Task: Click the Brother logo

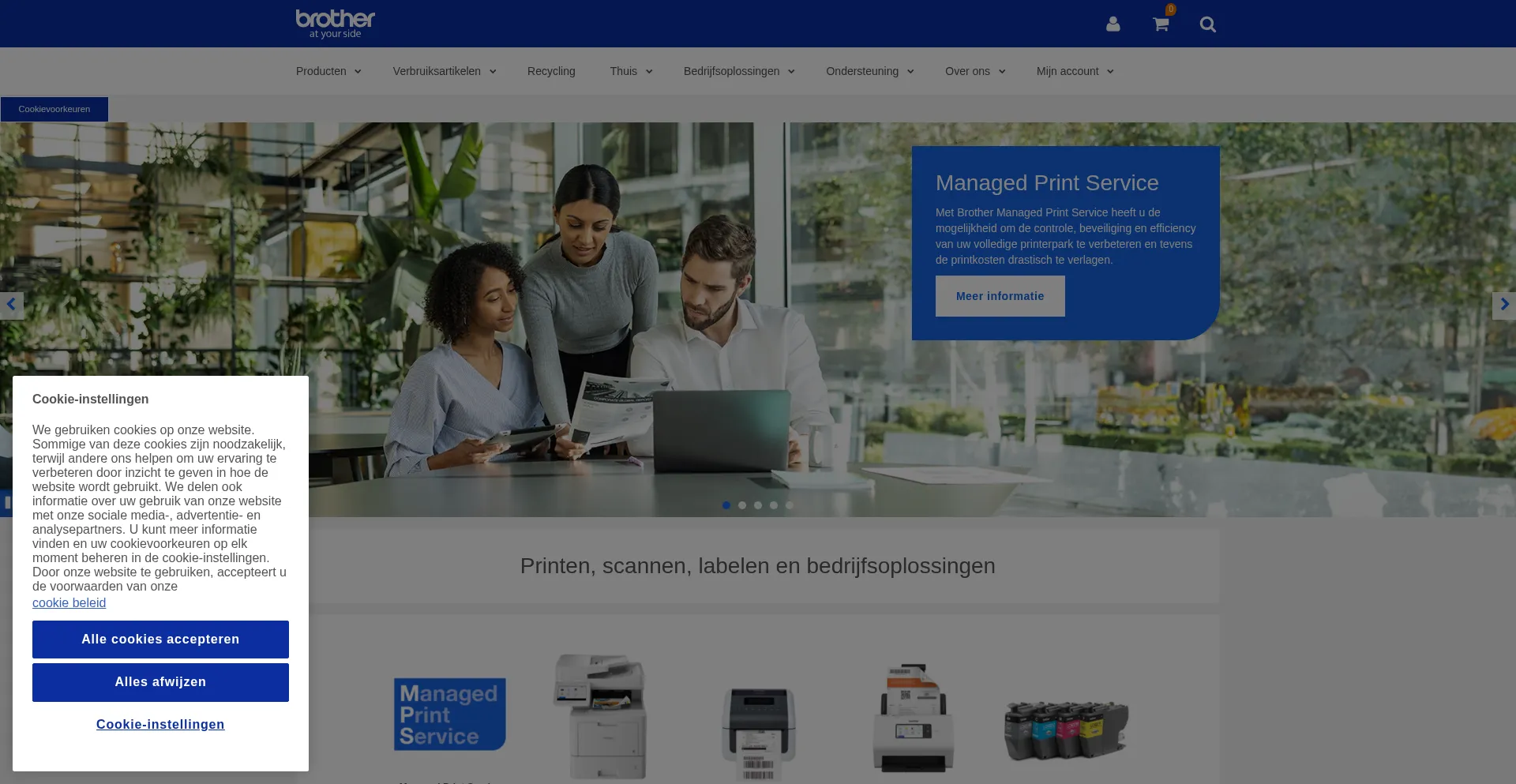Action: pyautogui.click(x=335, y=24)
